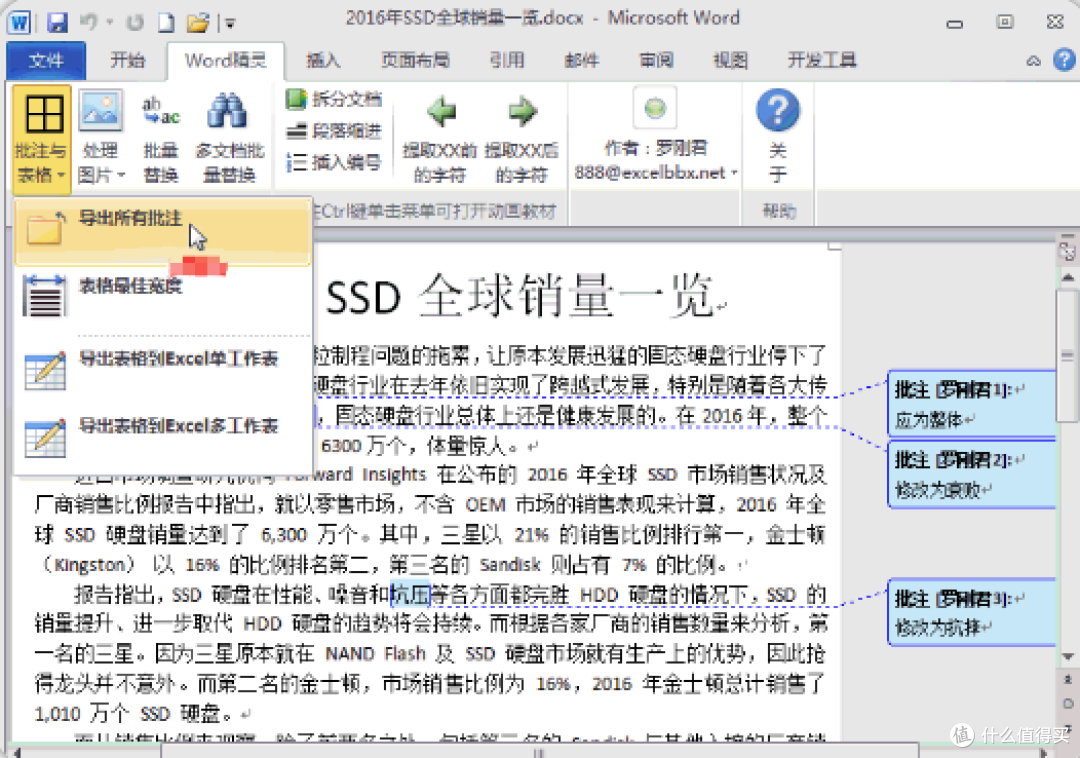This screenshot has width=1080, height=758.
Task: Click the document title SSD 全球销量一览
Action: [x=519, y=296]
